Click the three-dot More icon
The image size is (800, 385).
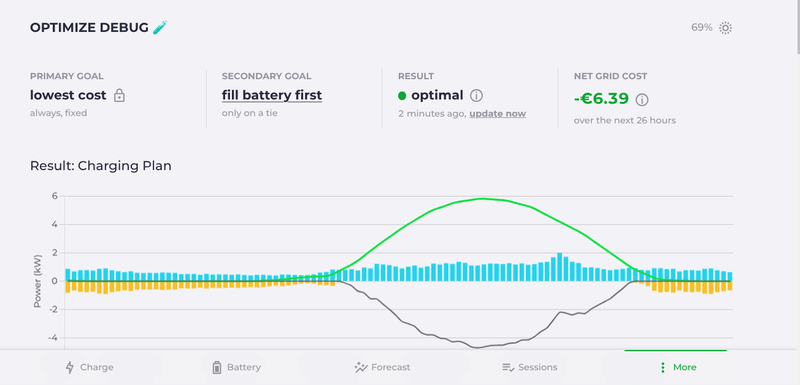tap(662, 367)
